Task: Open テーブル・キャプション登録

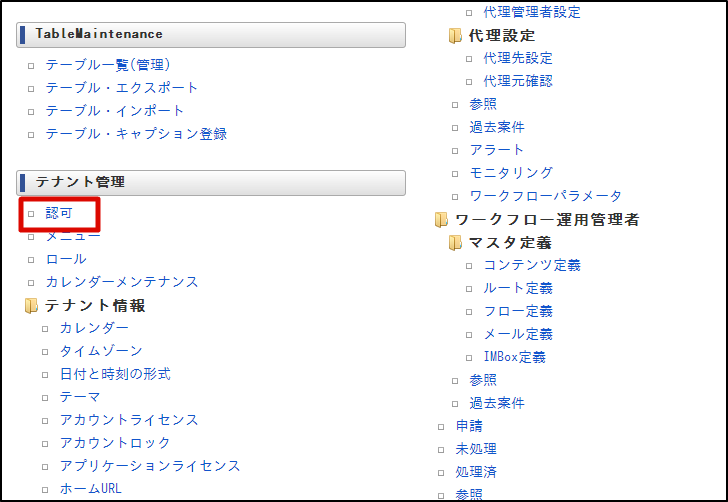Action: 136,134
